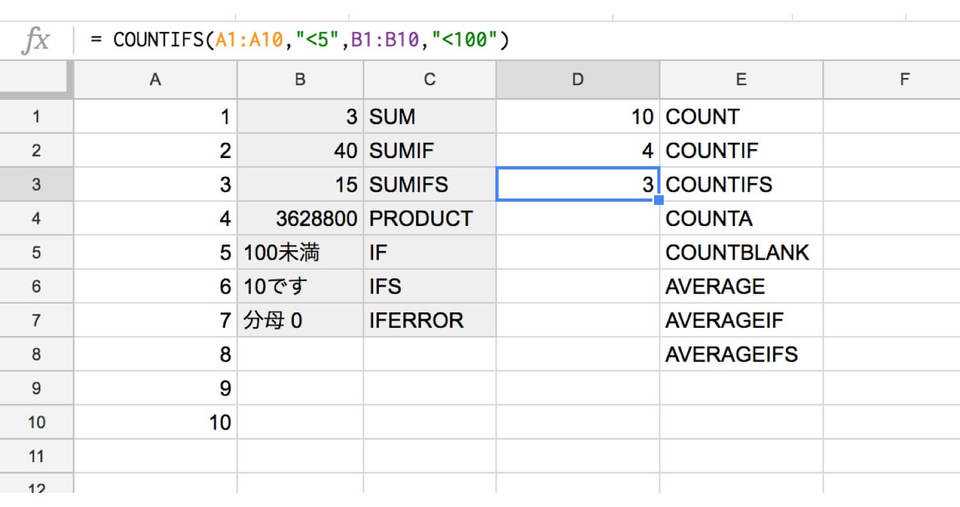Click the COUNTIFS formula bar text
This screenshot has height=507, width=960.
tap(300, 40)
